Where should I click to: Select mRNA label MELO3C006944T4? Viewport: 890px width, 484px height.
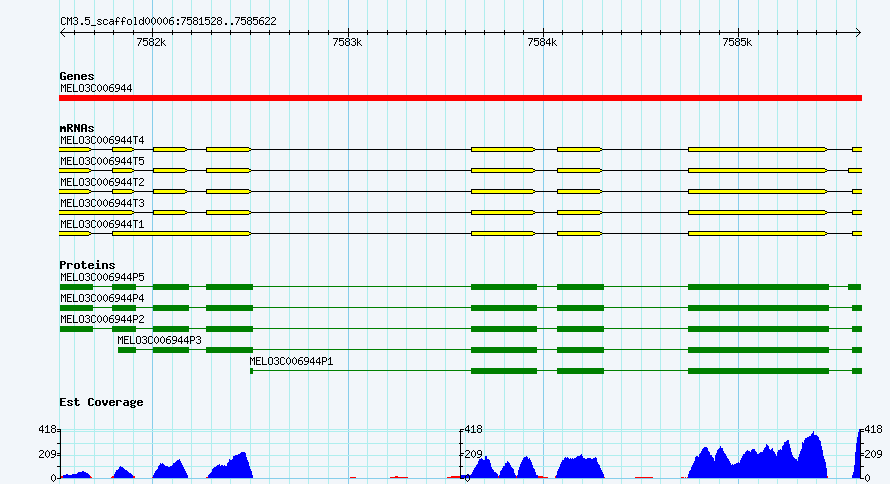[x=102, y=140]
